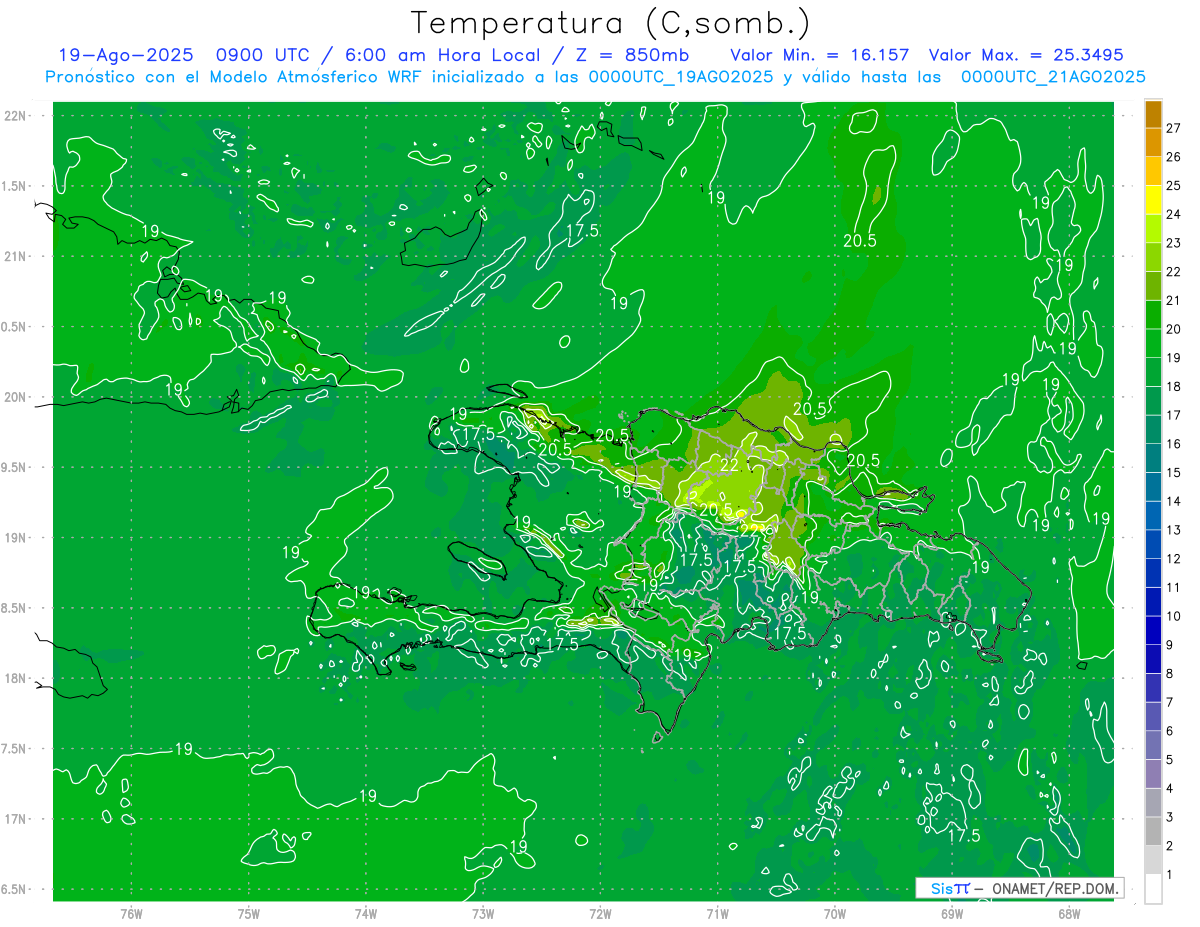The height and width of the screenshot is (927, 1200).
Task: Click the yellow segment of the color scale
Action: pyautogui.click(x=1153, y=200)
